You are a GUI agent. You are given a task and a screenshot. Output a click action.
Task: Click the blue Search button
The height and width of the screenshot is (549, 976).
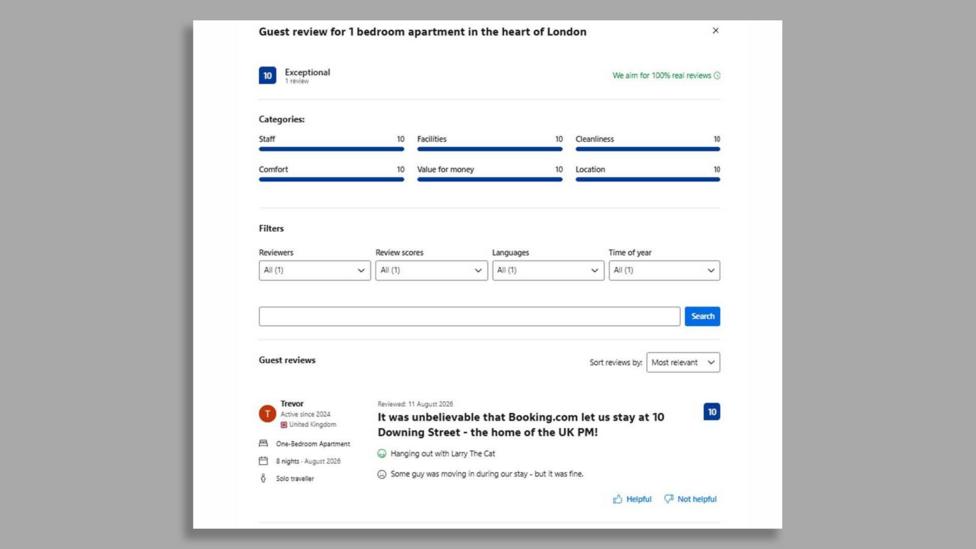[x=702, y=316]
